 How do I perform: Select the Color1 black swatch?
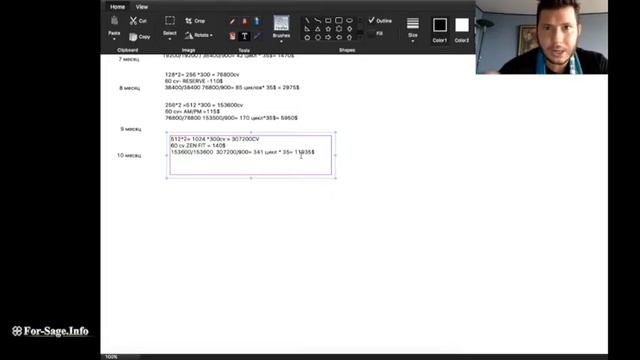(440, 25)
